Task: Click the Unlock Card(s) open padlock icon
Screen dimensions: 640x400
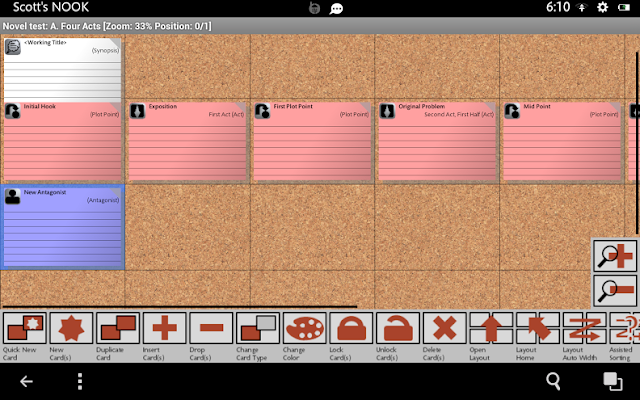Action: click(398, 328)
